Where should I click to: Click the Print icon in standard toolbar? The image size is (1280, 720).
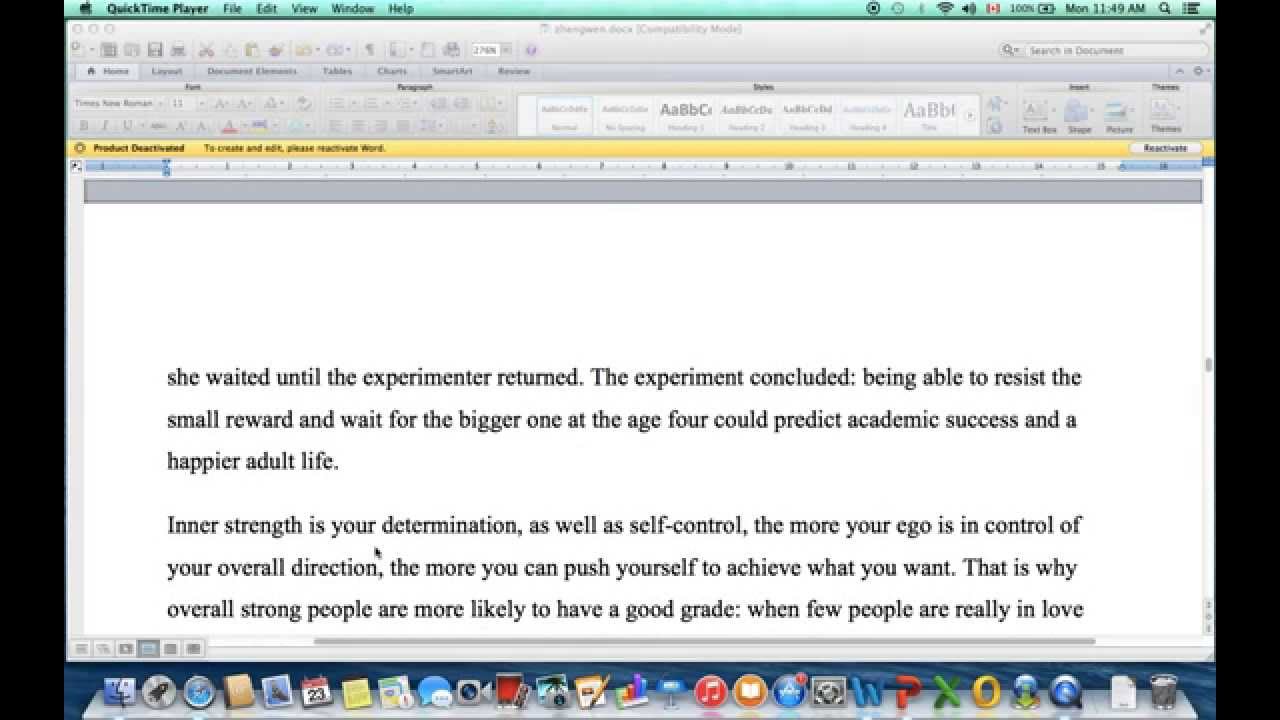coord(178,50)
